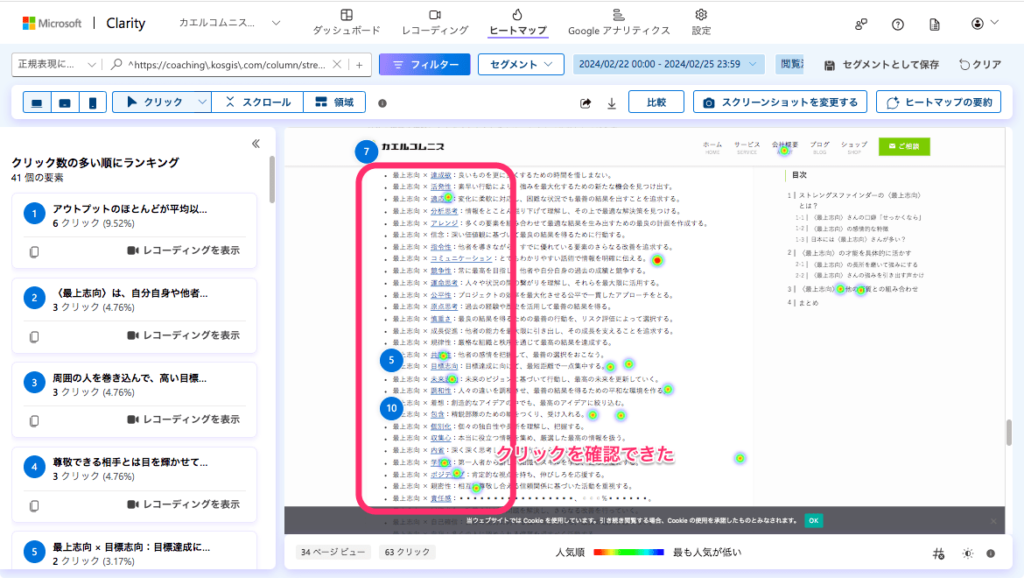Open the Dashboard (ダッシュボード) tab

(x=346, y=22)
